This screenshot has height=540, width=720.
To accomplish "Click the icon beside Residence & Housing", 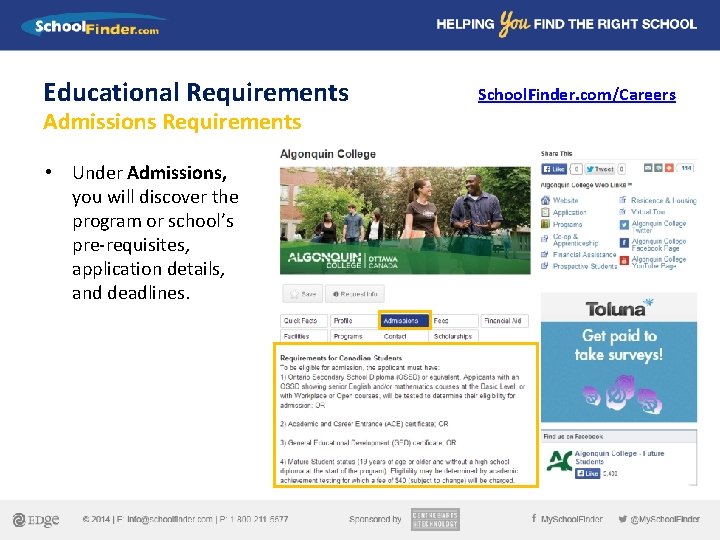I will point(623,200).
